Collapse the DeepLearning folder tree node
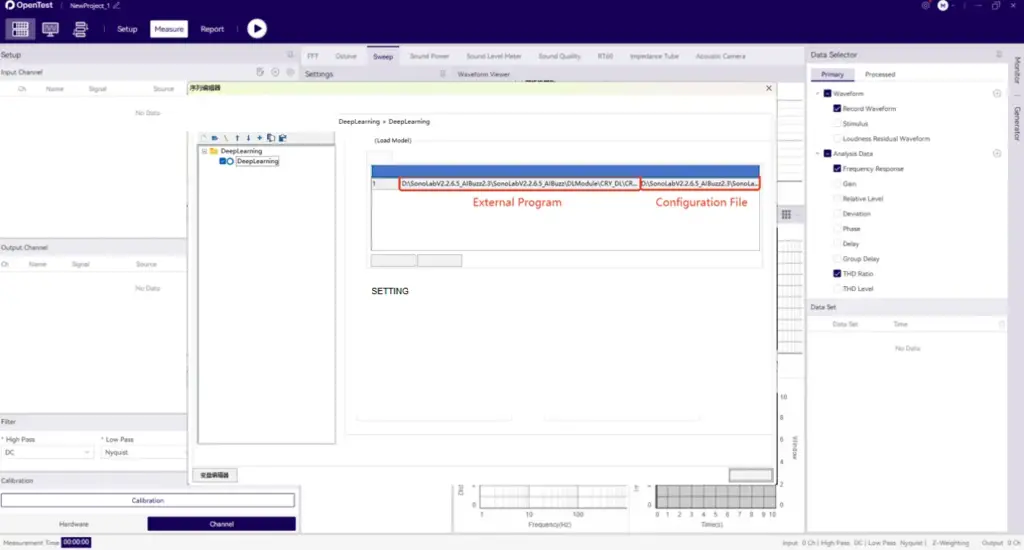Viewport: 1024px width, 550px height. click(204, 151)
